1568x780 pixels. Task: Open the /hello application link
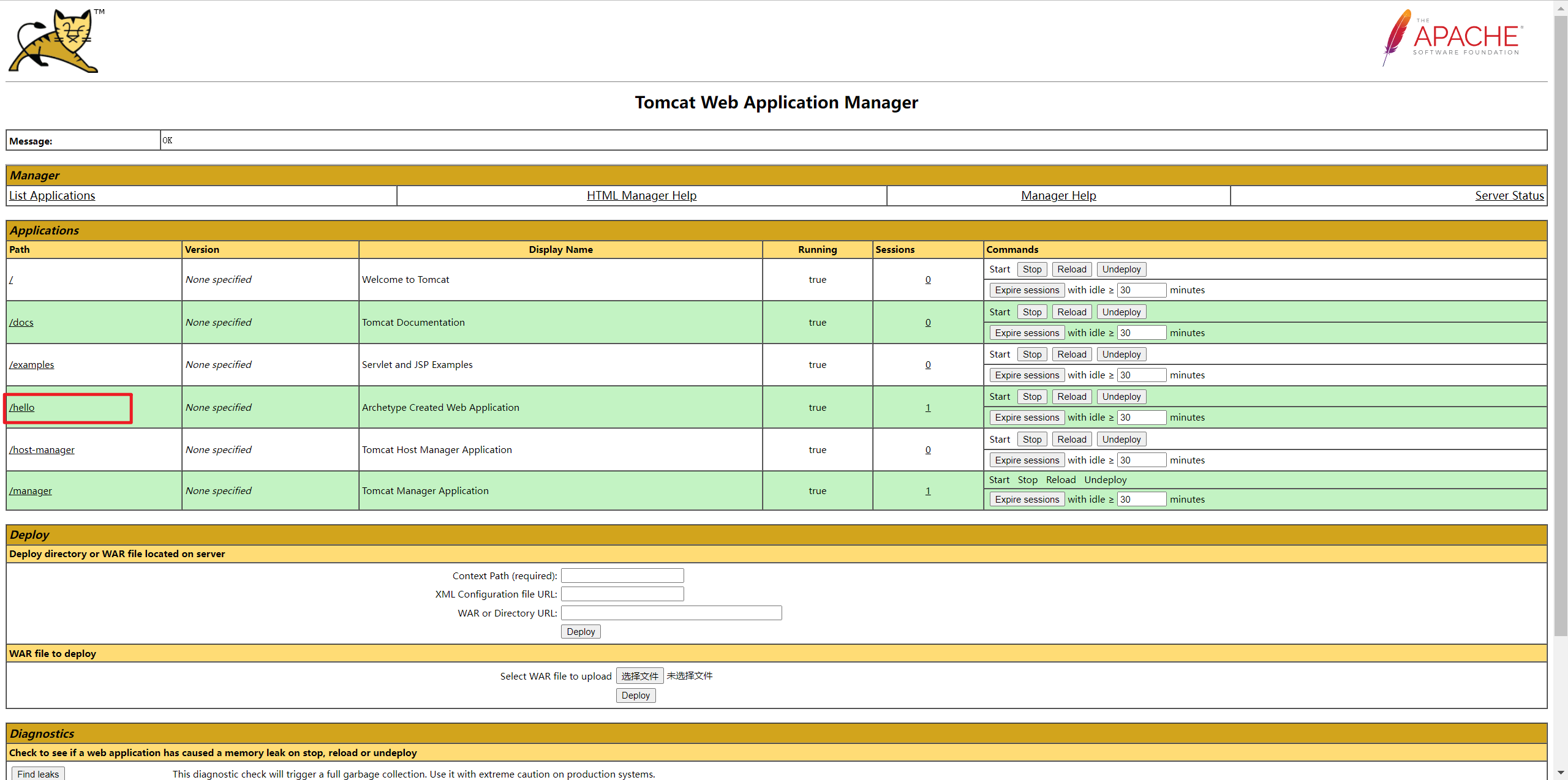[22, 407]
